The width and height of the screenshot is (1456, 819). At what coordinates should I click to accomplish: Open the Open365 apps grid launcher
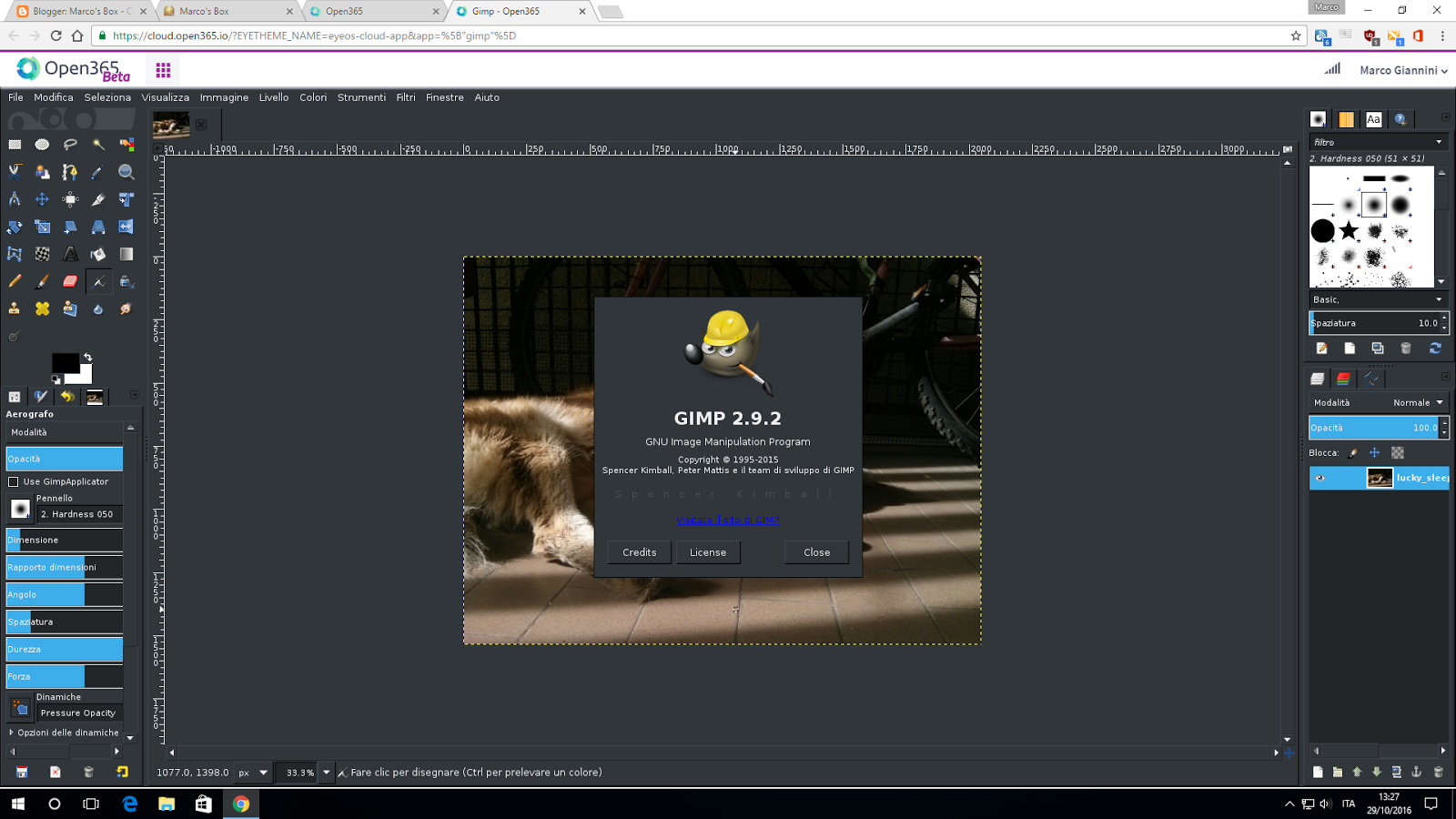click(163, 70)
